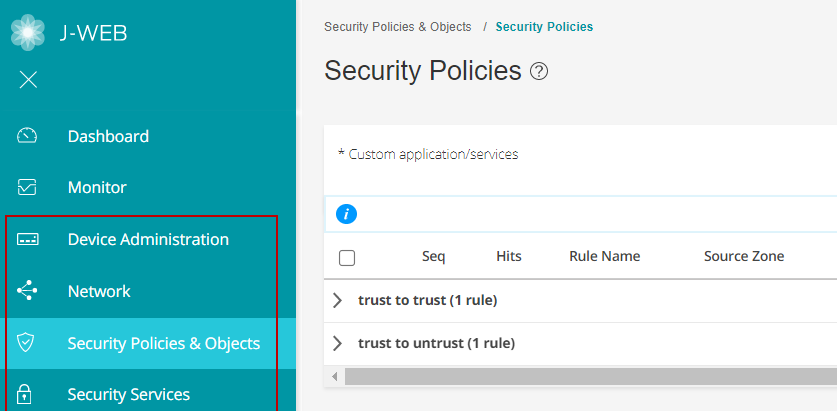Click the blue info icon
This screenshot has height=411, width=837.
[x=347, y=214]
